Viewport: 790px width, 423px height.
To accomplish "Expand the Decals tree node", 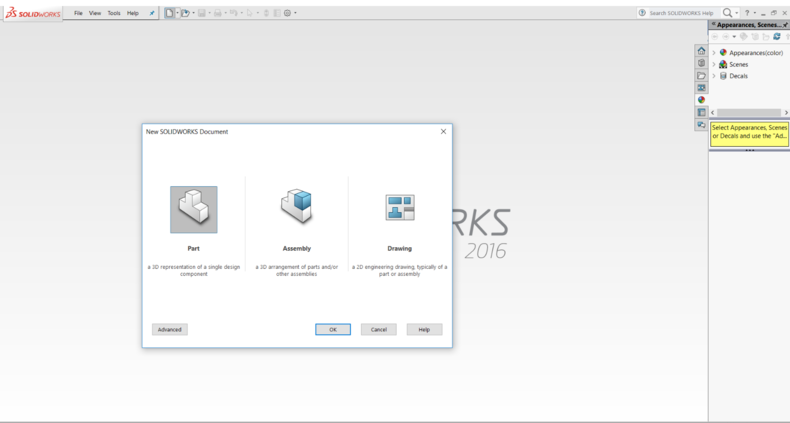I will coord(714,76).
